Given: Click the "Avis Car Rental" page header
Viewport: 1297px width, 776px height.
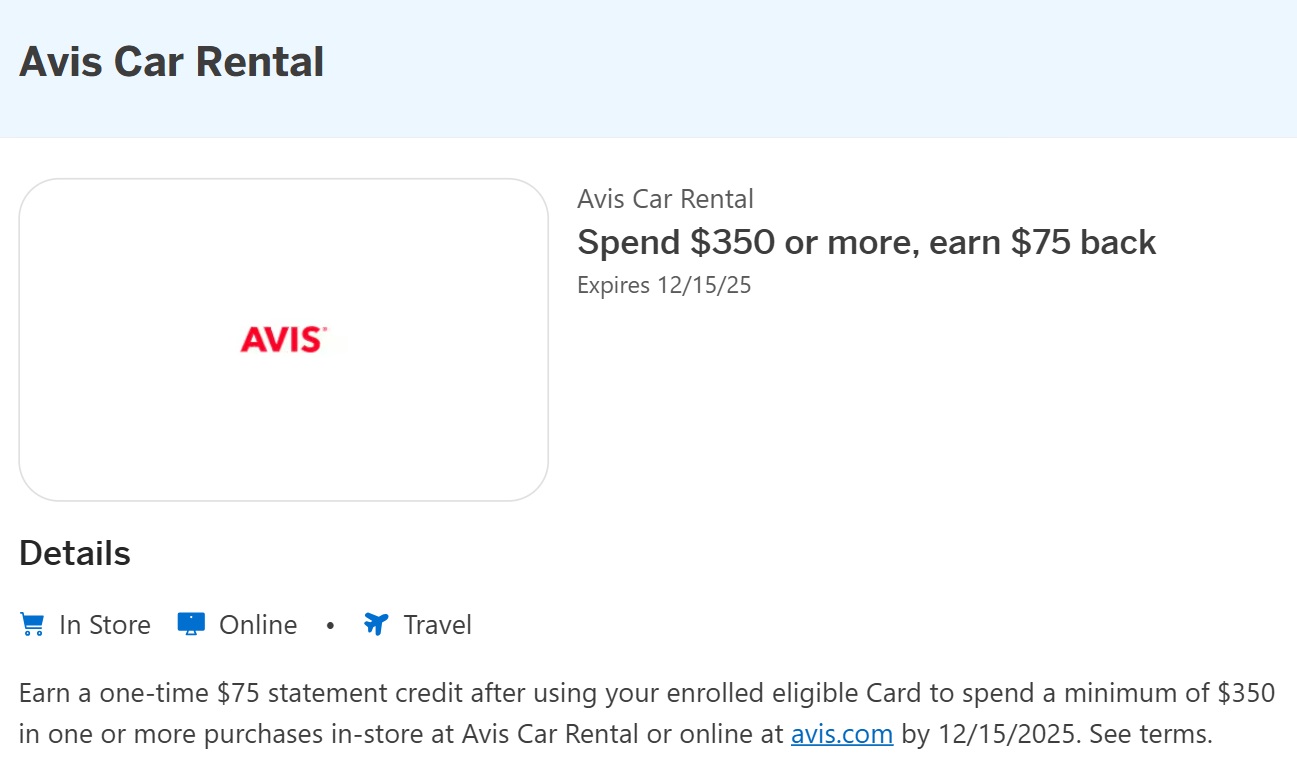Looking at the screenshot, I should 172,61.
